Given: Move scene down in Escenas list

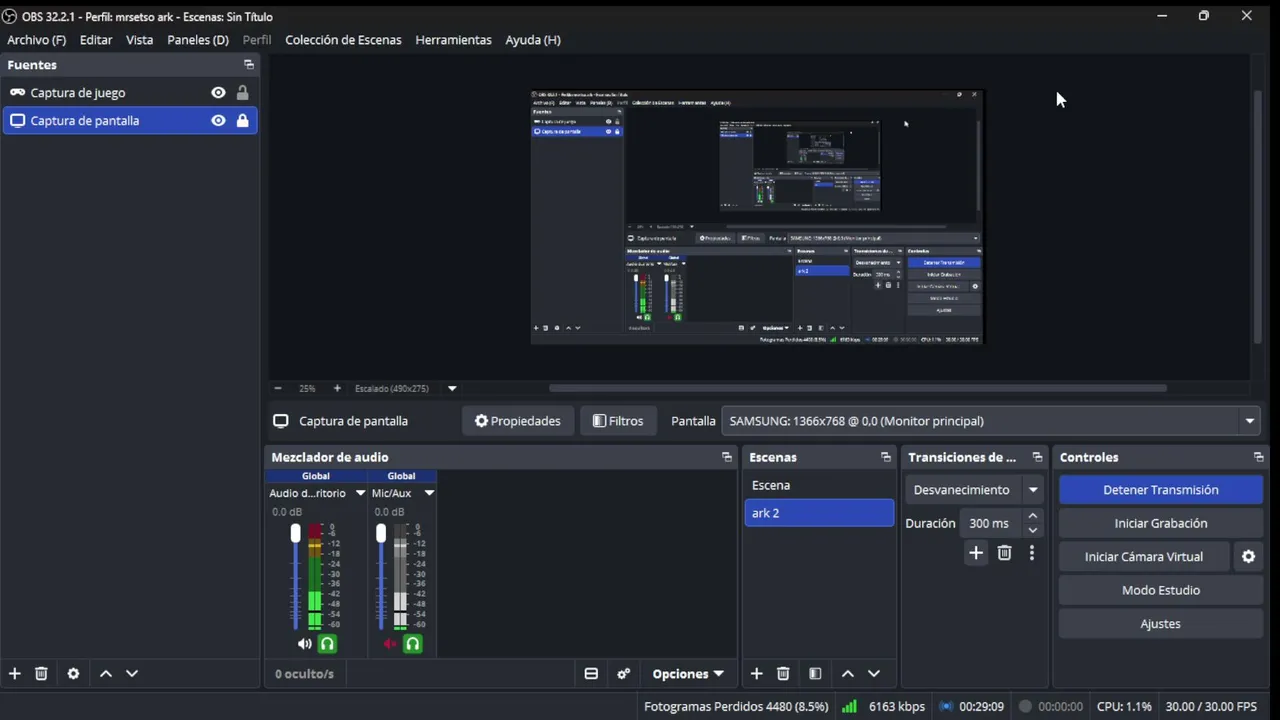Looking at the screenshot, I should pyautogui.click(x=874, y=674).
